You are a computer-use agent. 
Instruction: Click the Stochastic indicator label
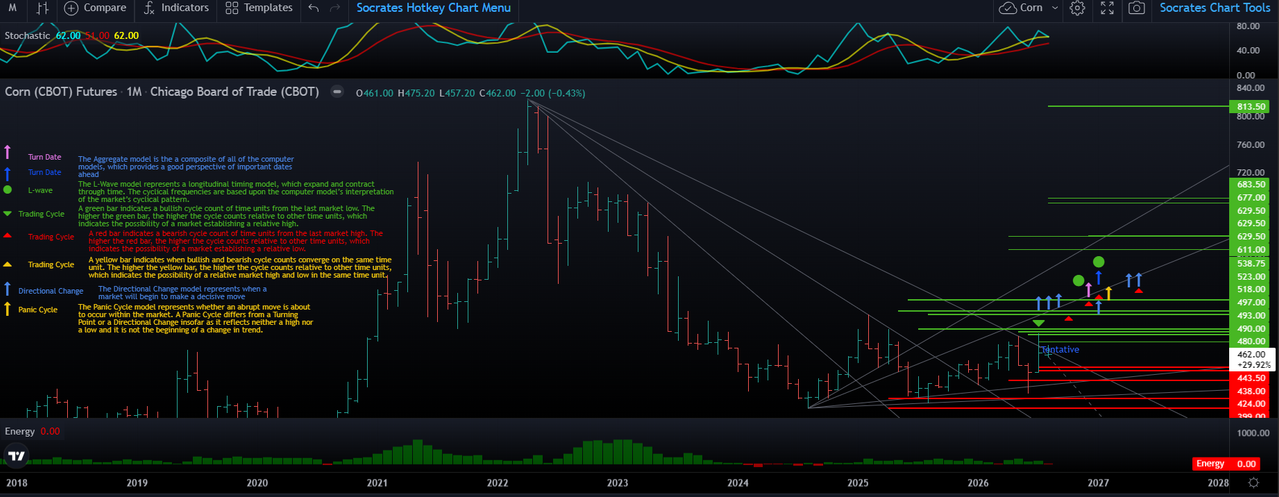(28, 35)
